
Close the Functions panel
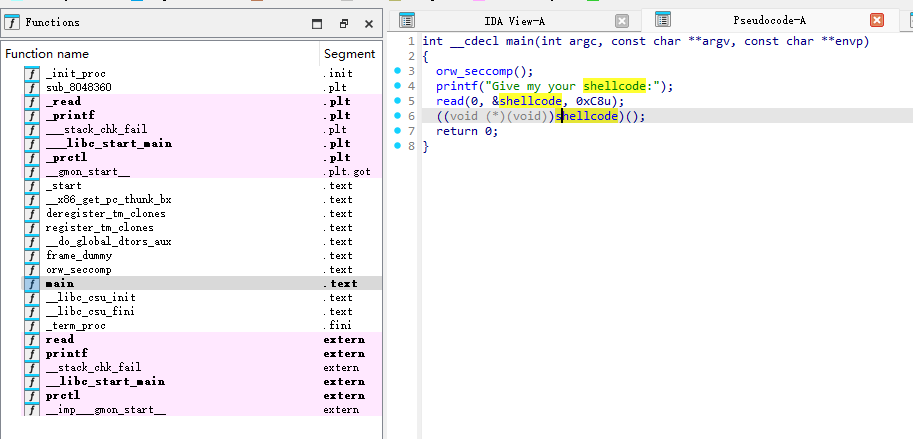tap(368, 23)
